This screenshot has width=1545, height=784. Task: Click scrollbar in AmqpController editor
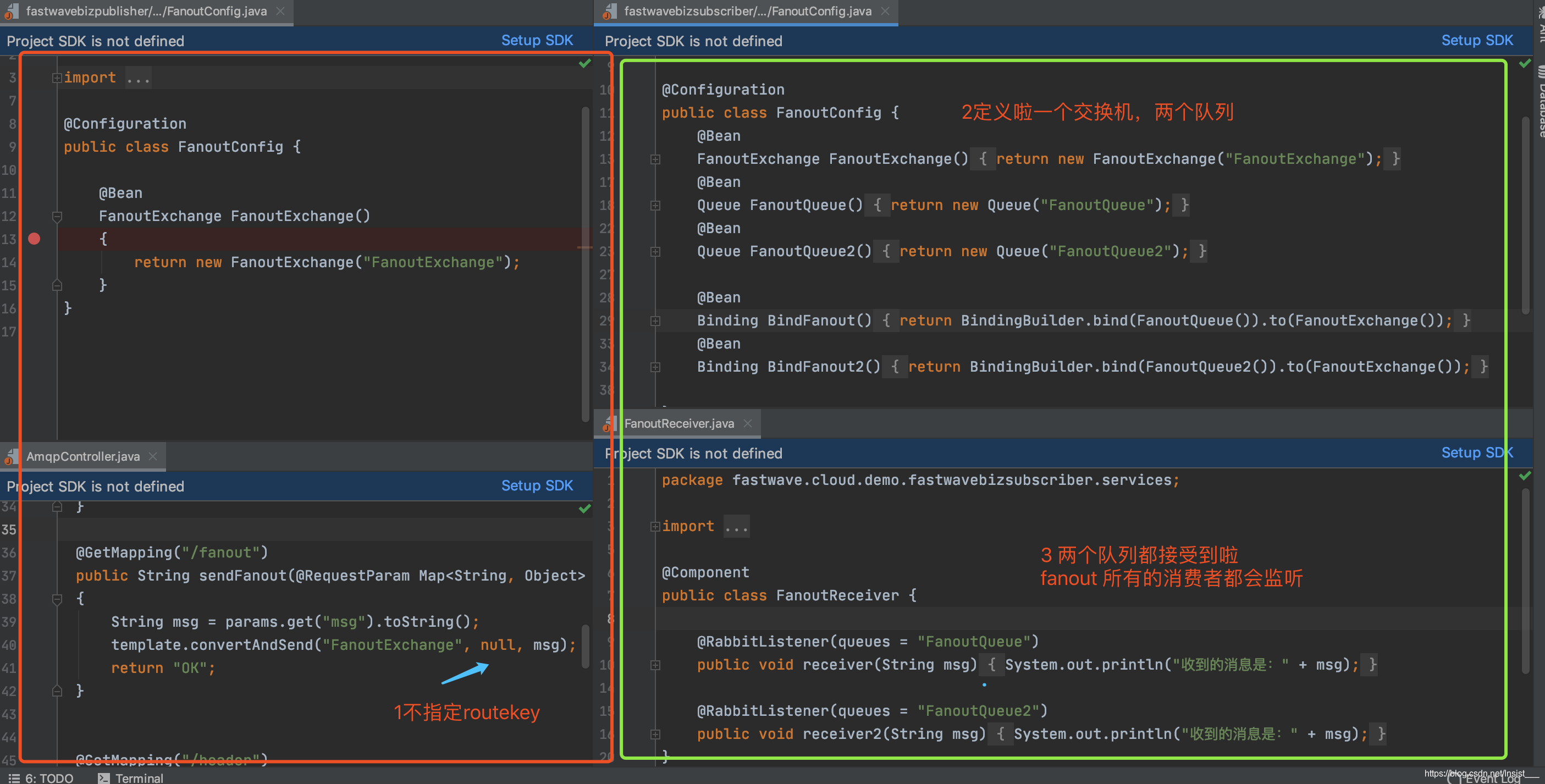pyautogui.click(x=585, y=647)
